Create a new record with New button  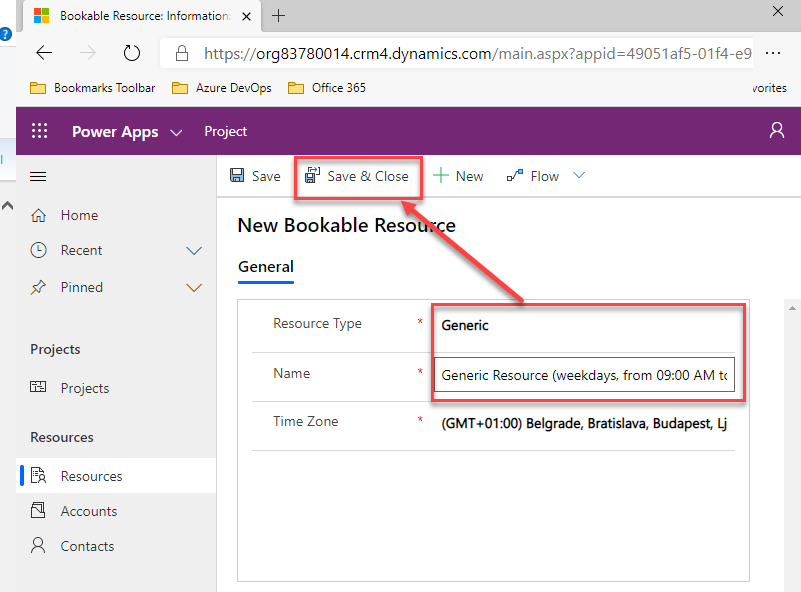(x=458, y=176)
